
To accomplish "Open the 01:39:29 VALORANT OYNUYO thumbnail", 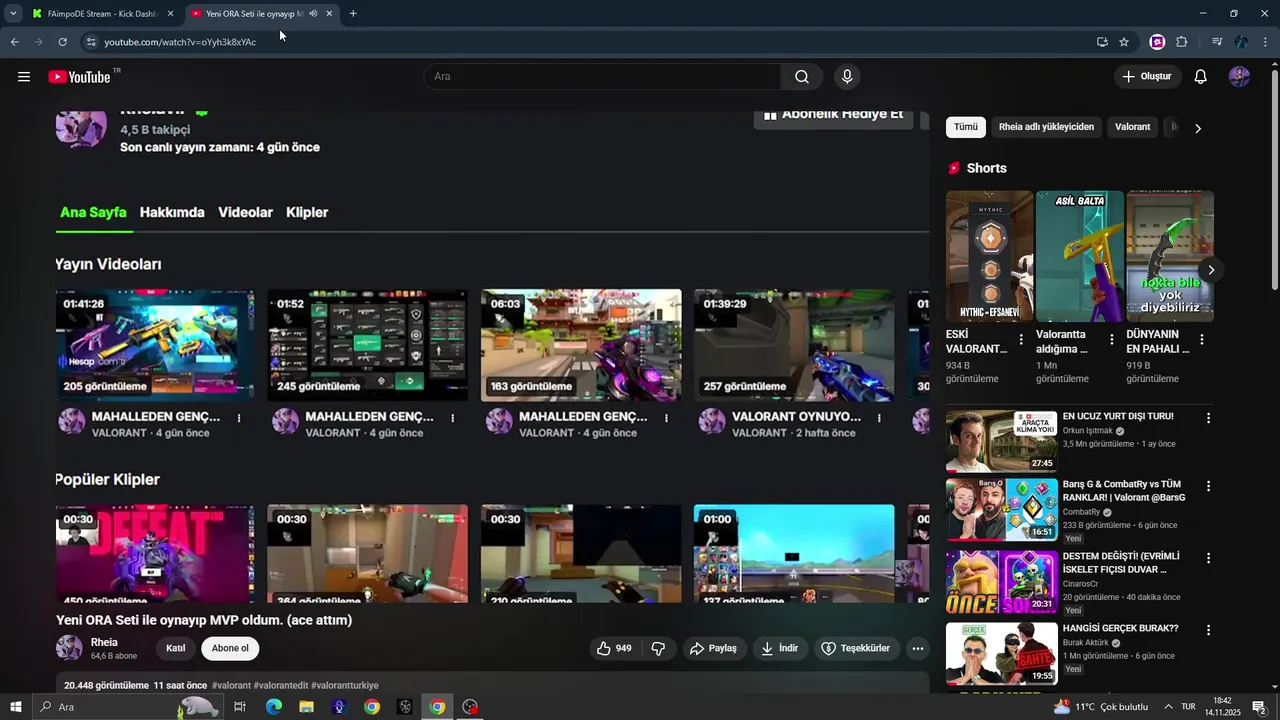I will point(794,345).
